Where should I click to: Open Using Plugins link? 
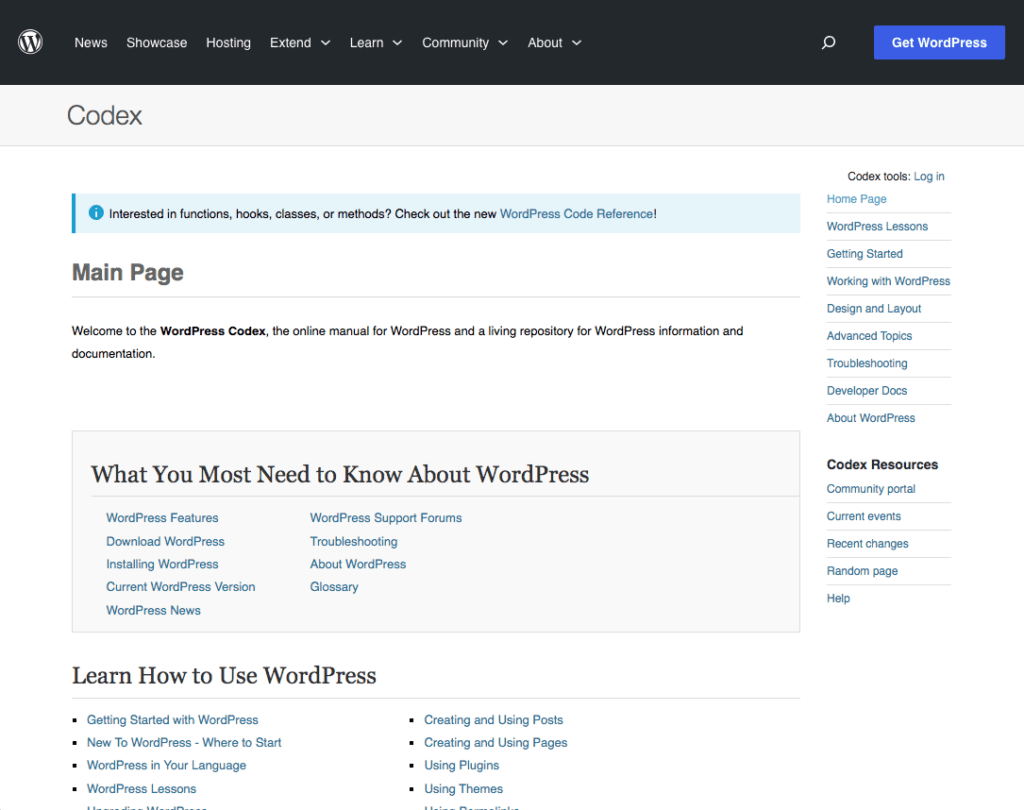[461, 765]
